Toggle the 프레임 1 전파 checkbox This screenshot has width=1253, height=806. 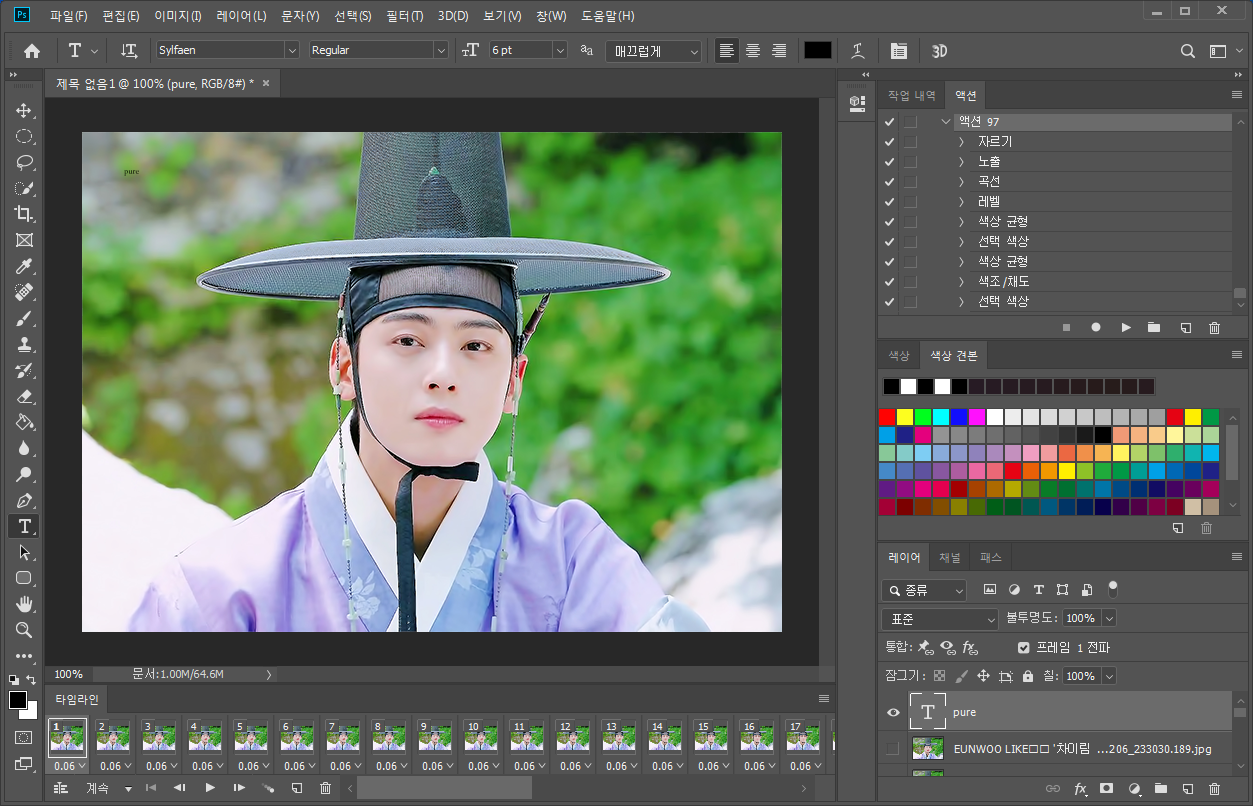1023,647
